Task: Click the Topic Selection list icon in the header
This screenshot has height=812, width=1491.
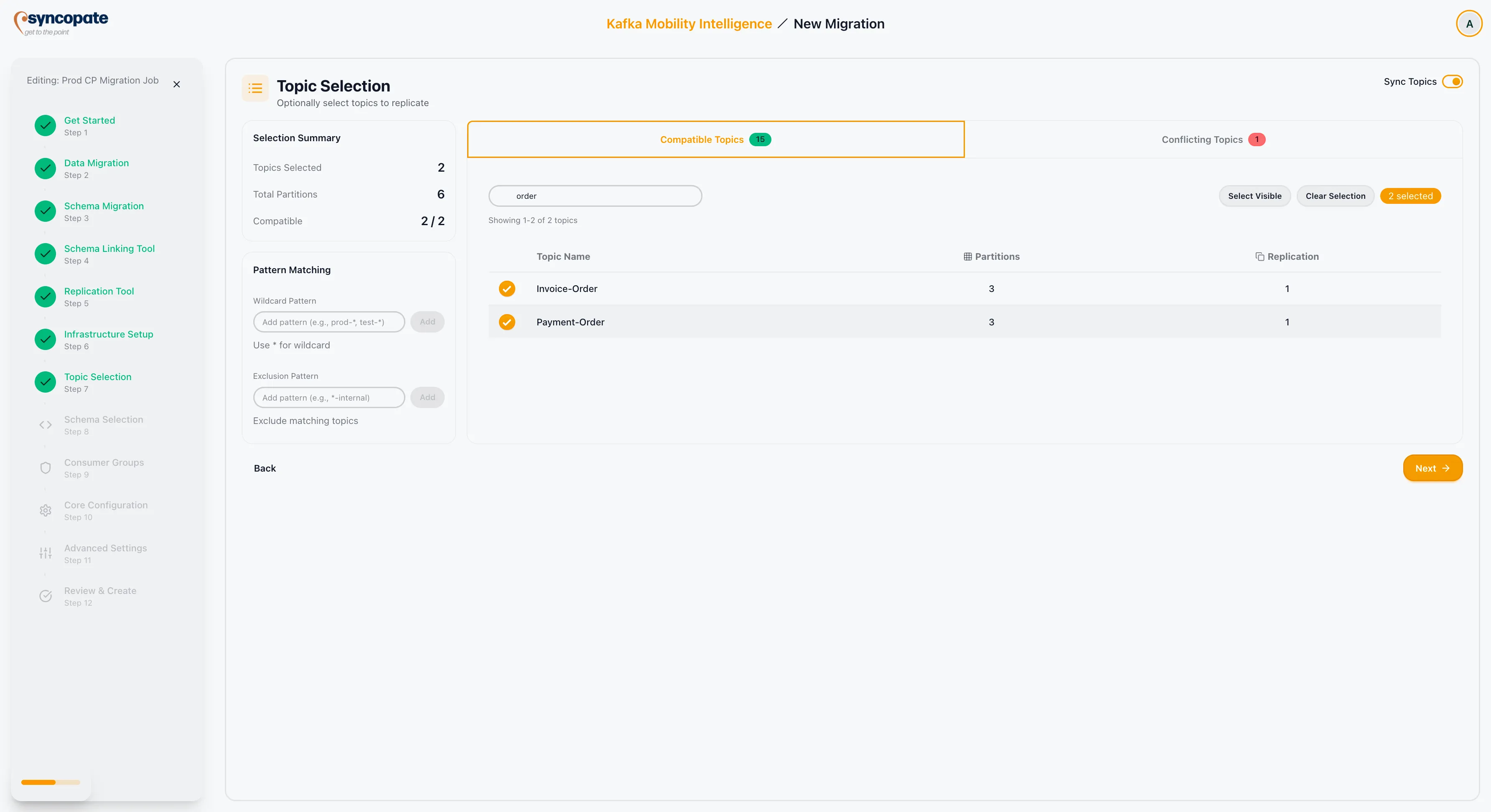Action: tap(255, 88)
